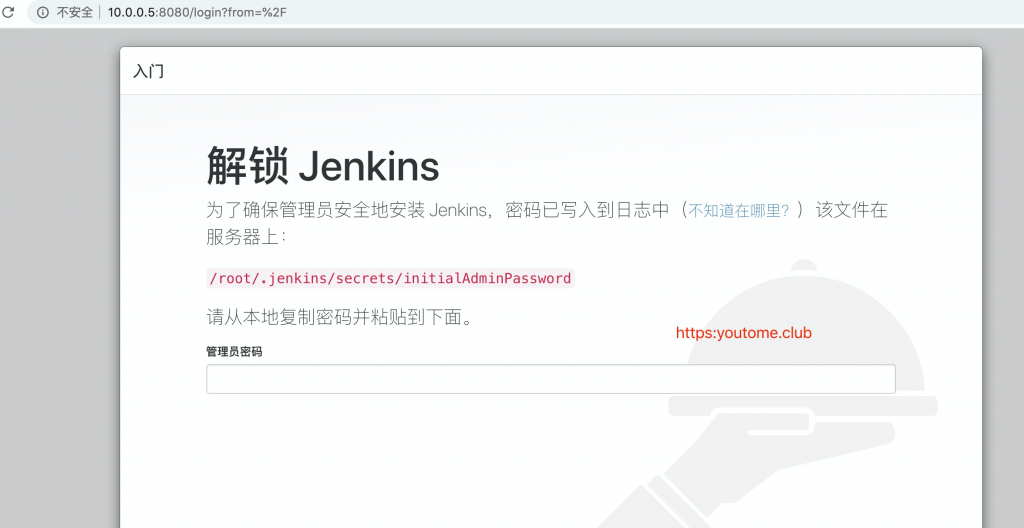Screen dimensions: 1024x528
Task: Select the URL 10.0.0.5:8080/login address text
Action: (197, 12)
